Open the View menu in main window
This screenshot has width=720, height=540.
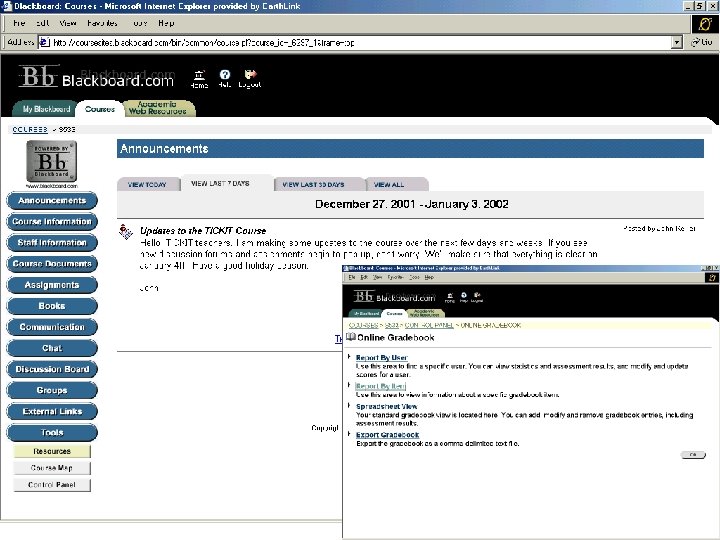click(x=68, y=23)
